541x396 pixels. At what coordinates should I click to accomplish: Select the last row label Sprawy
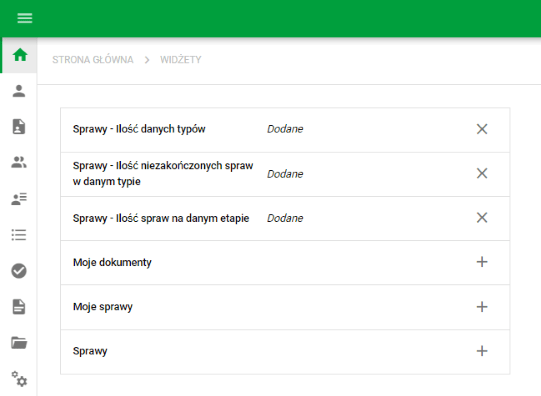(x=90, y=351)
